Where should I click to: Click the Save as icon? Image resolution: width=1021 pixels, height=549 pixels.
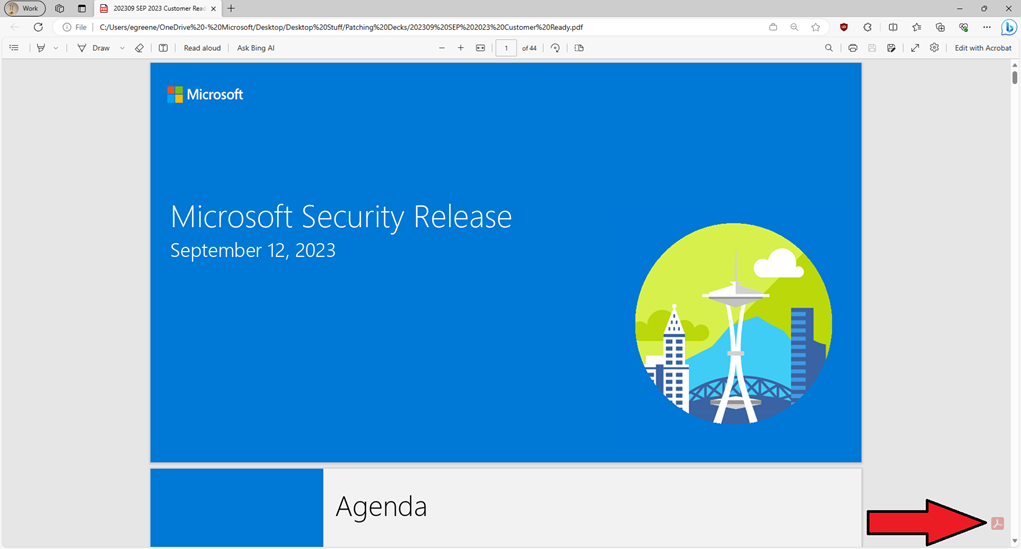891,48
